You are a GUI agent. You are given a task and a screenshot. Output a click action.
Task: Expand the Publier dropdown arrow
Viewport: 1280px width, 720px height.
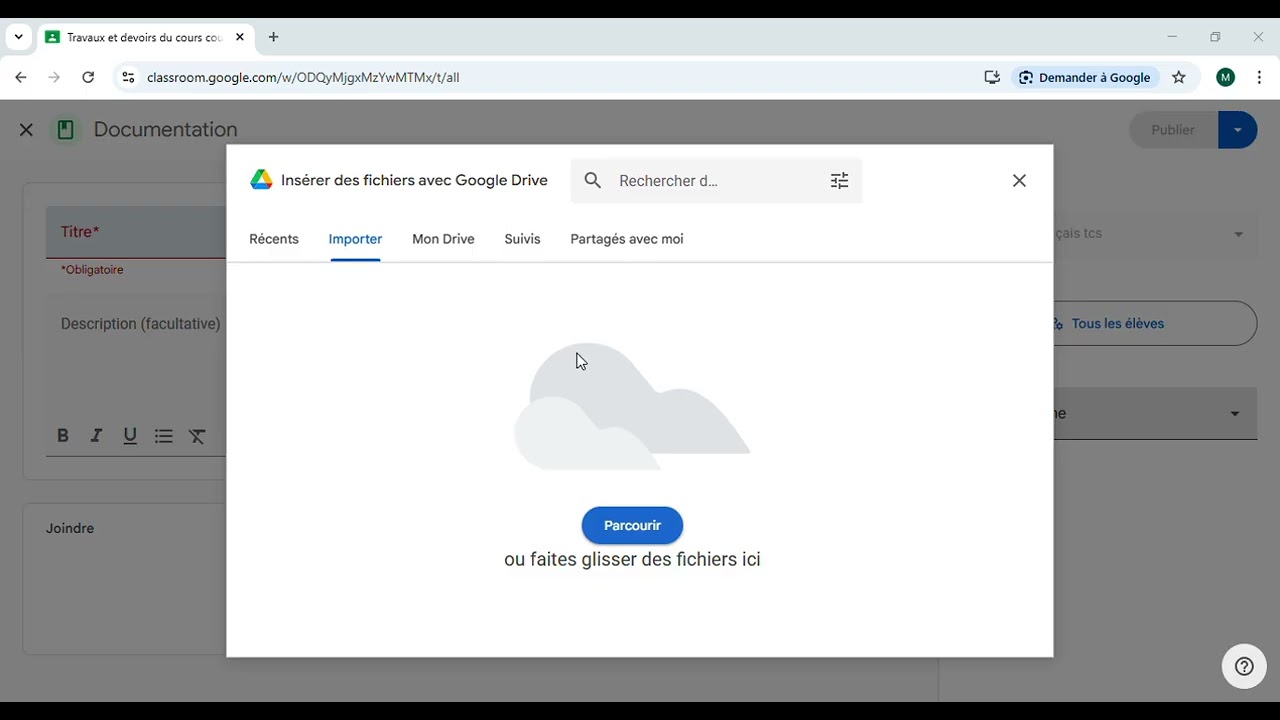[x=1238, y=130]
